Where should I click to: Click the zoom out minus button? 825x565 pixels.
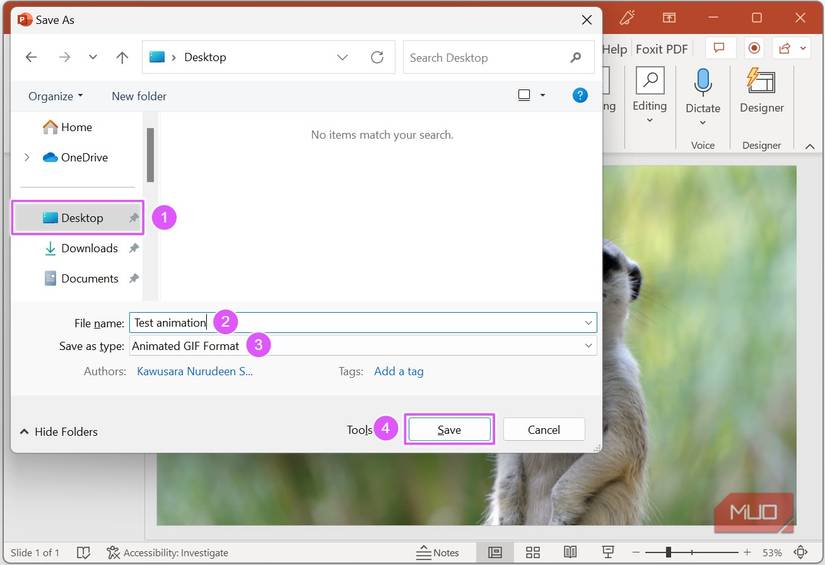pyautogui.click(x=636, y=553)
